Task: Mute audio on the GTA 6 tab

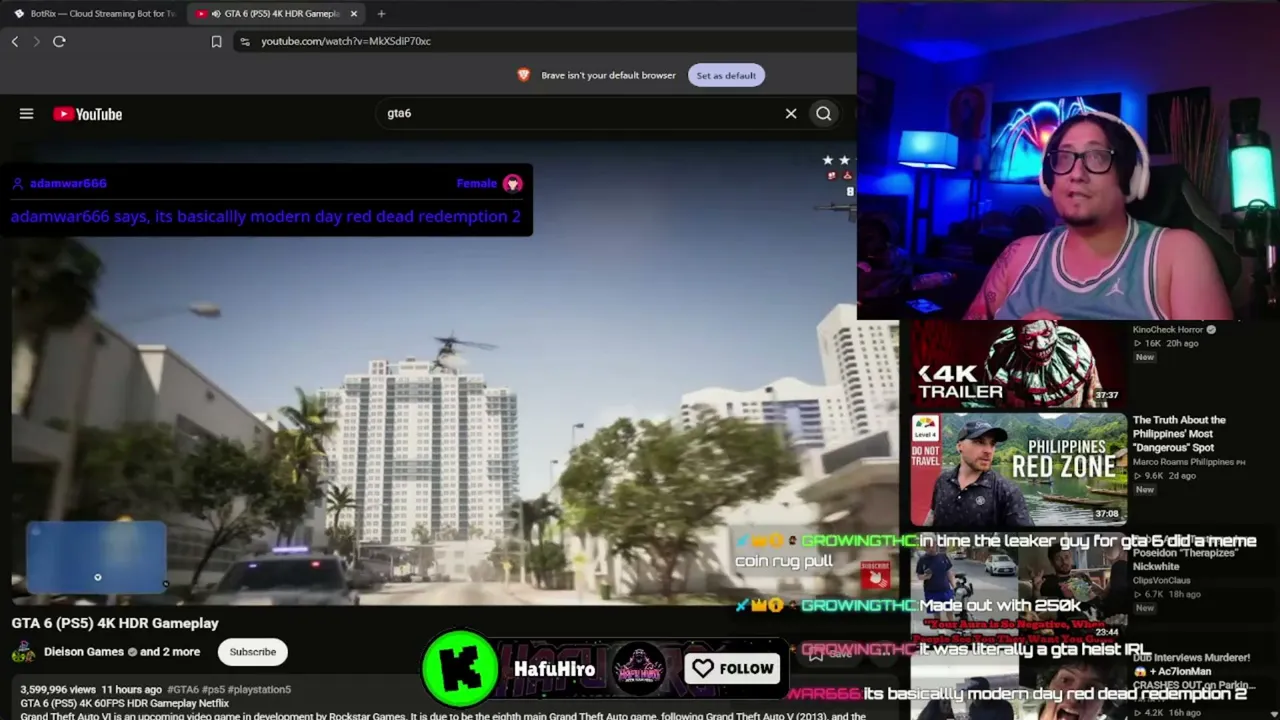Action: (x=216, y=14)
